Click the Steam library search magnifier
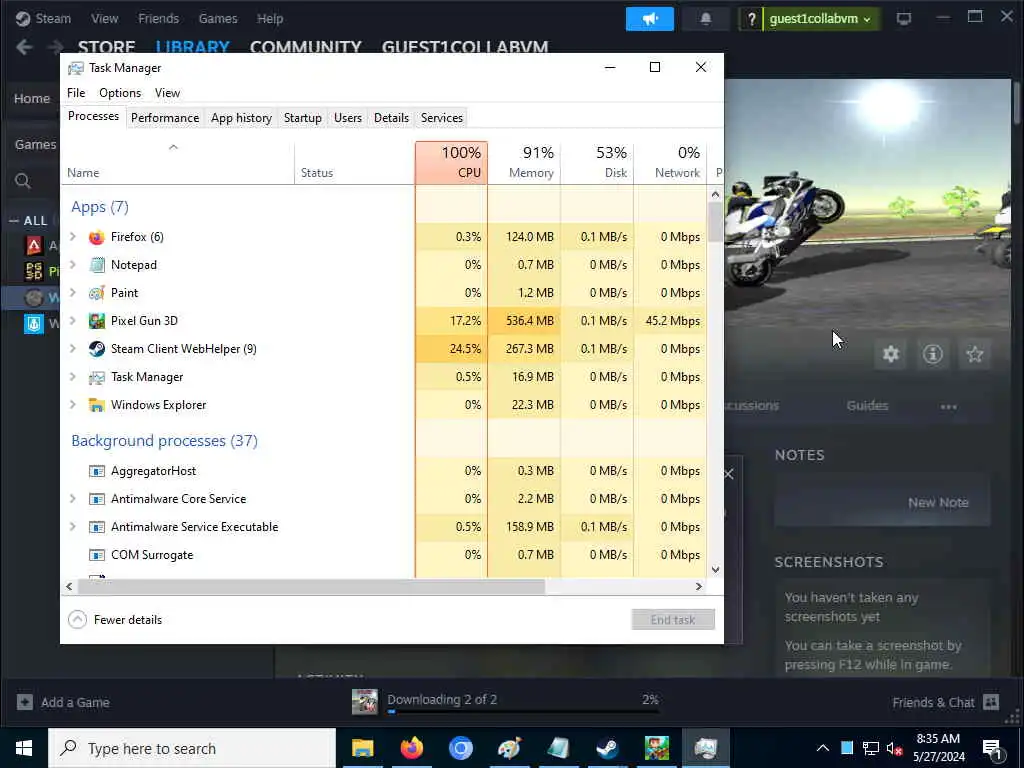Image resolution: width=1024 pixels, height=768 pixels. coord(23,181)
